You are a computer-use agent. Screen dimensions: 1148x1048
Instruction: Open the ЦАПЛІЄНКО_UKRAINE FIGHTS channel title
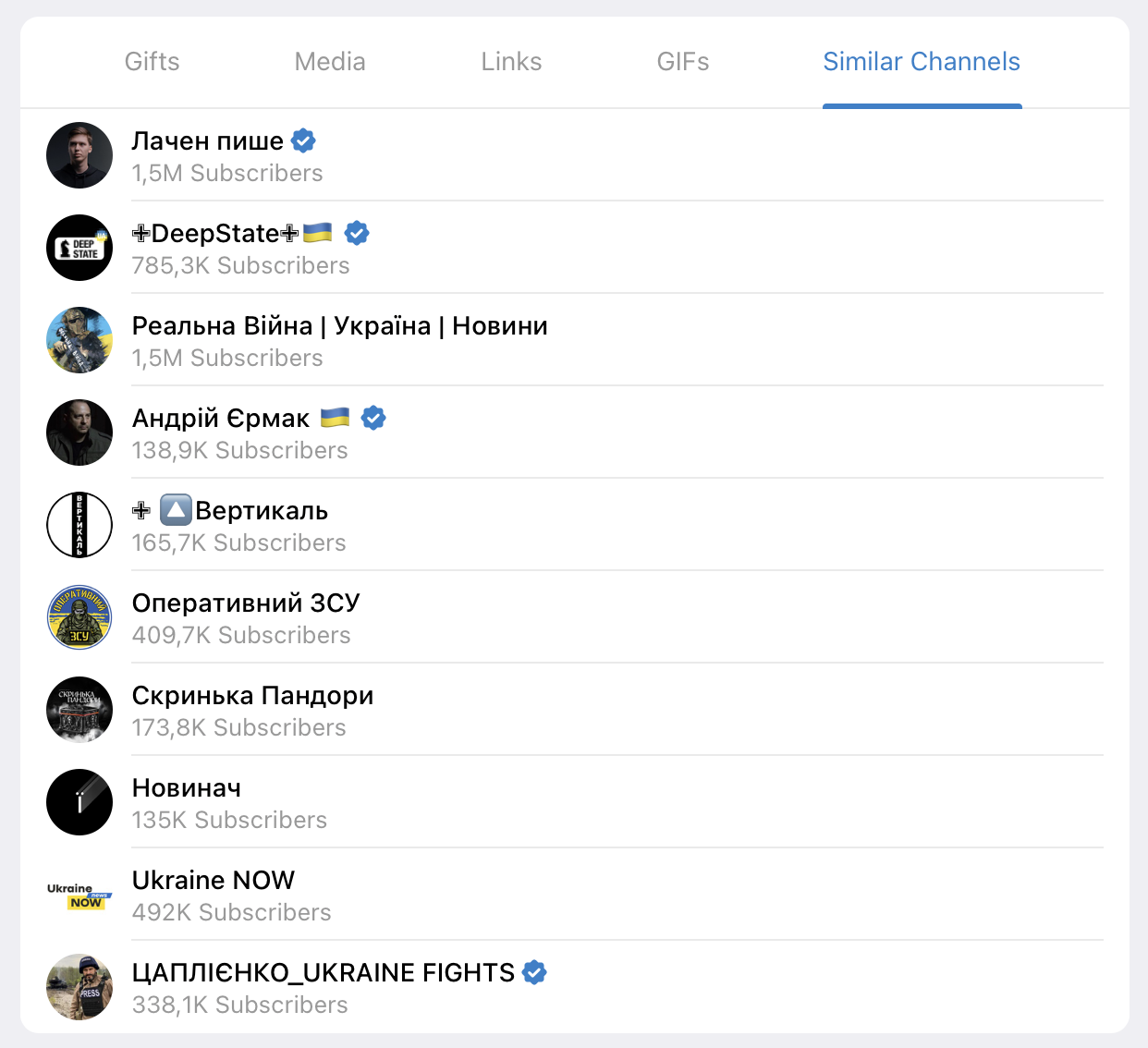click(x=324, y=972)
